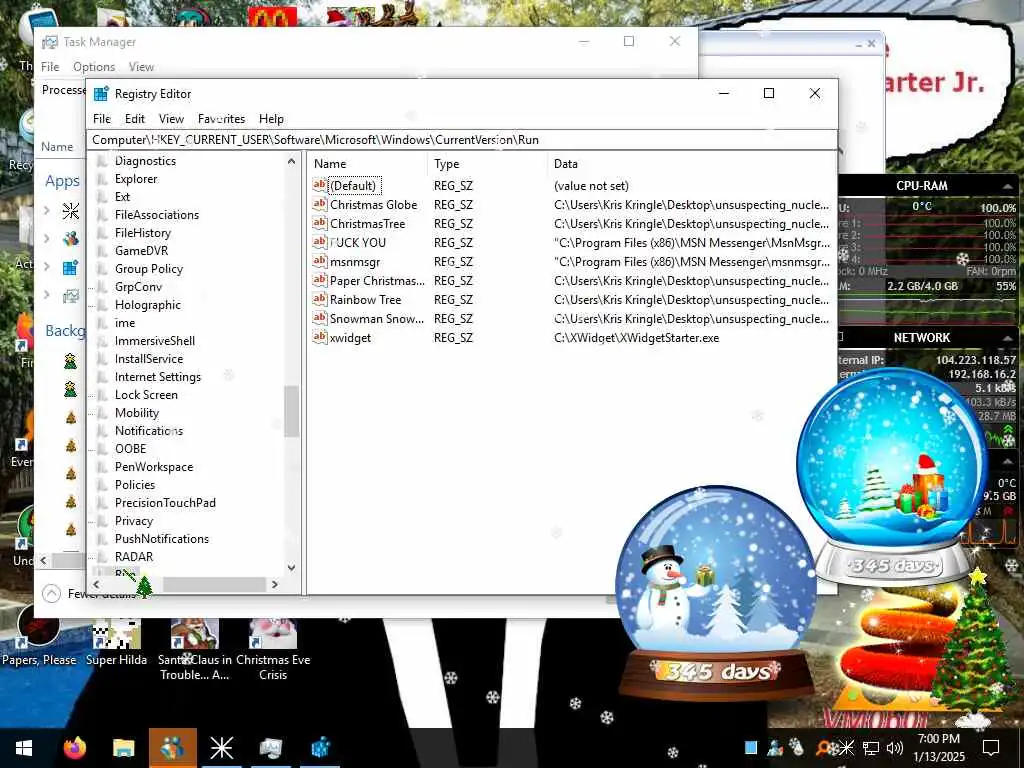Switch to Task Manager Processes tab

click(63, 90)
